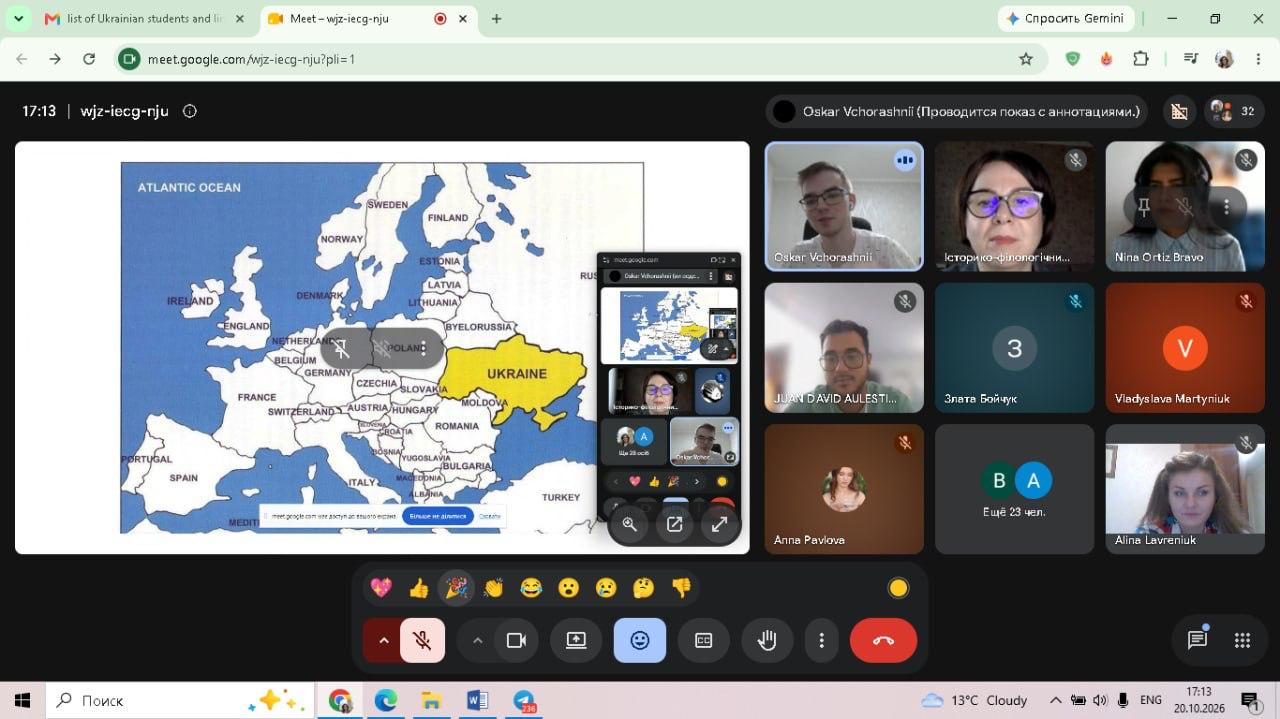Leave the call
Viewport: 1280px width, 719px height.
tap(883, 641)
